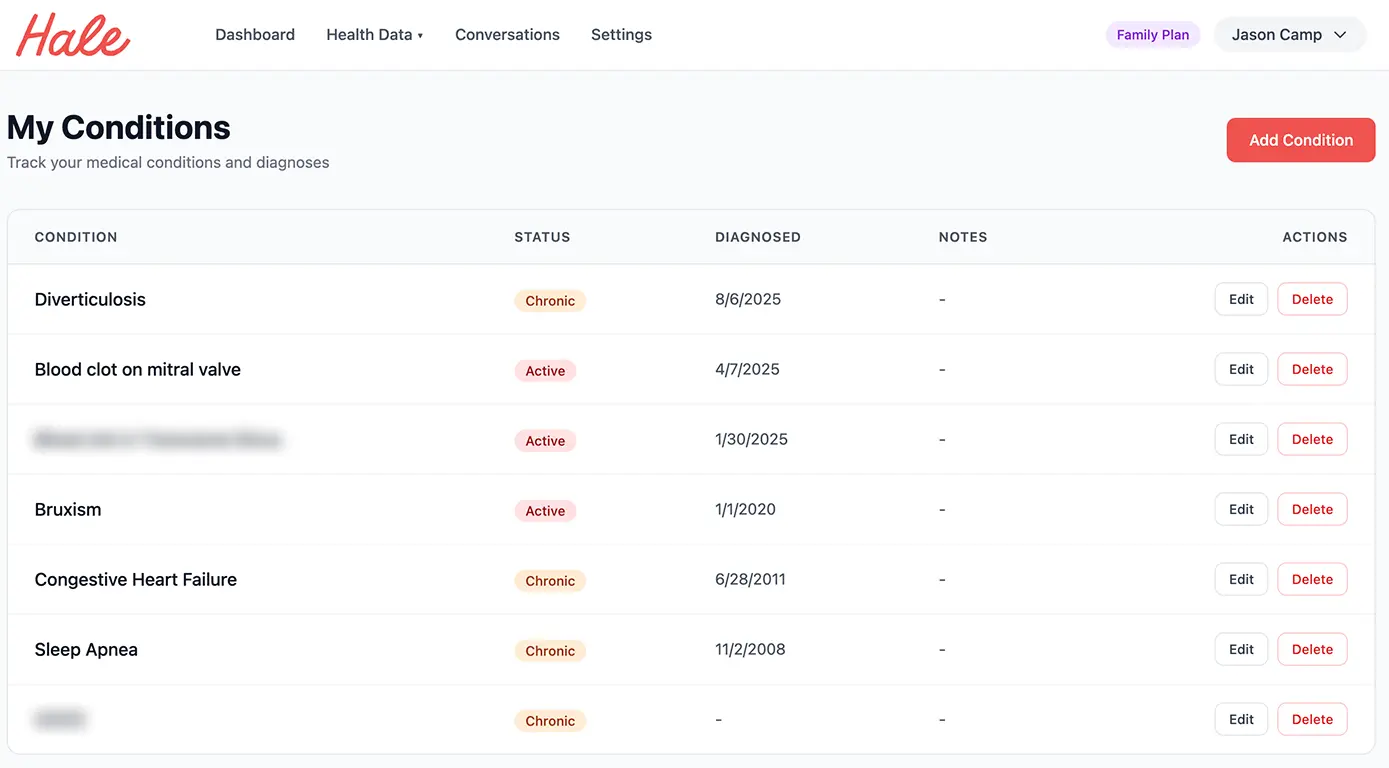Click the Hale logo

pos(73,35)
